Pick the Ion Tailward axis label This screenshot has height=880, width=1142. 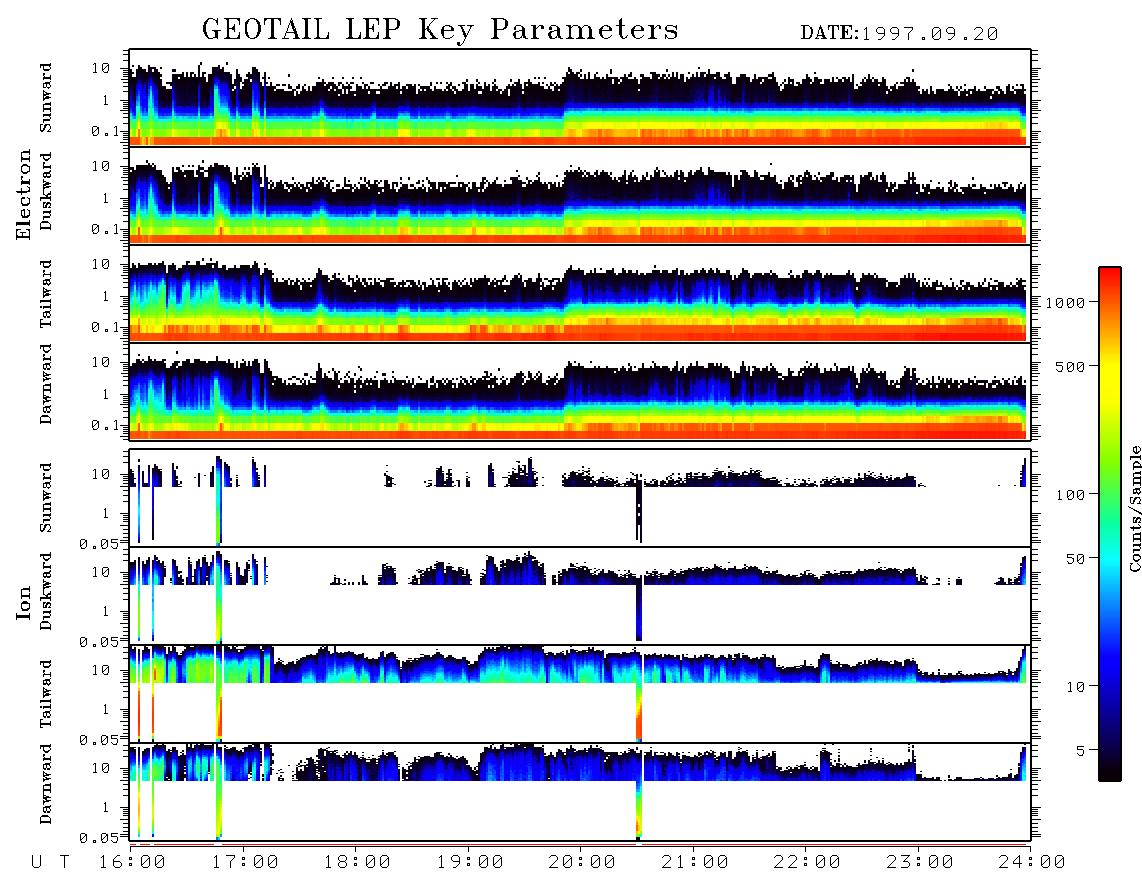coord(46,694)
